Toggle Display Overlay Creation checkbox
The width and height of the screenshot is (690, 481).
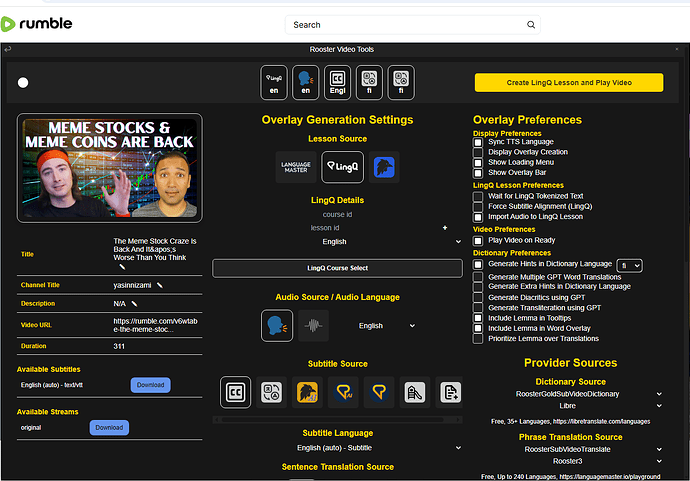pos(478,152)
